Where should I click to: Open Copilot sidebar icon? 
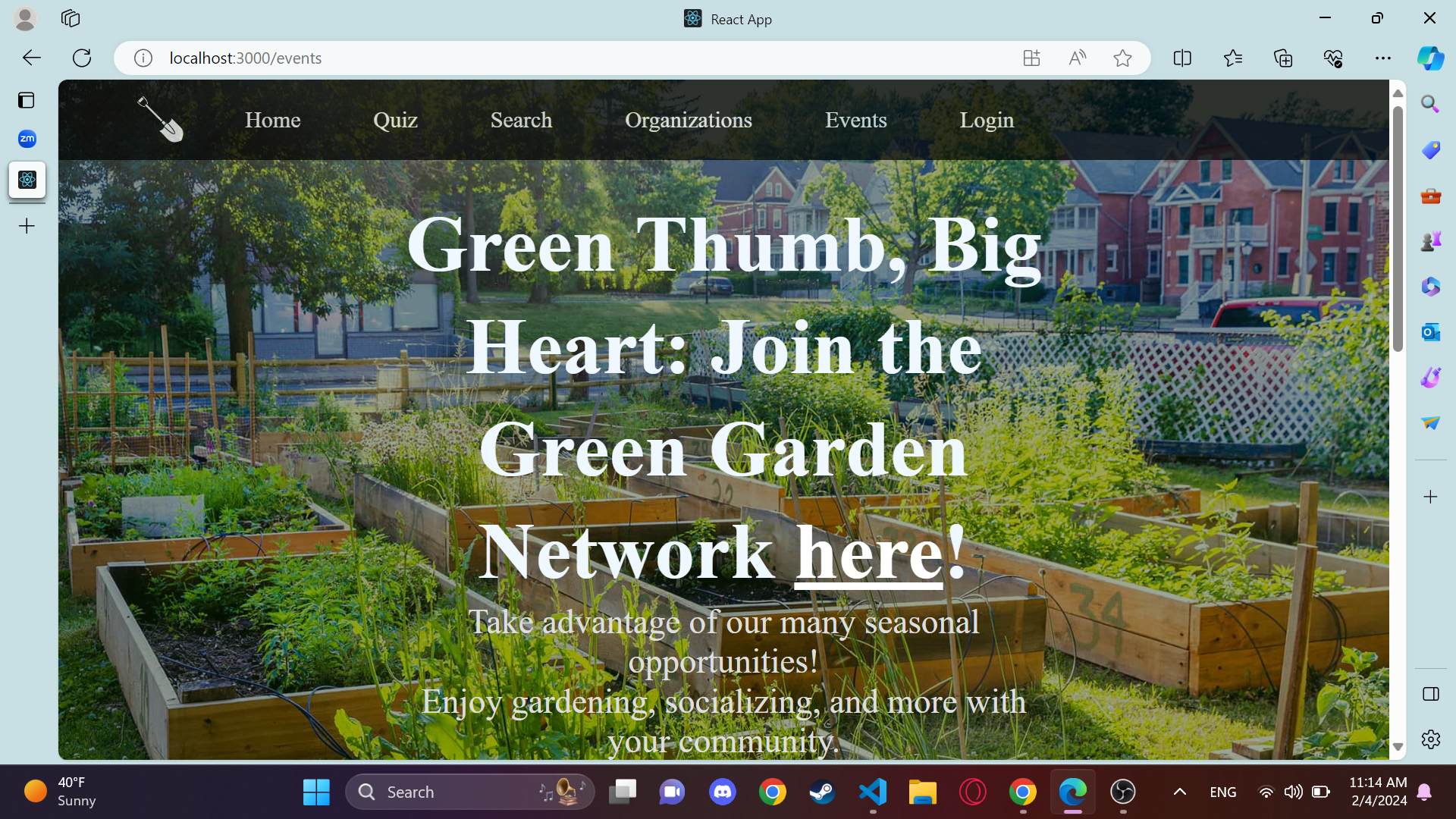1430,58
